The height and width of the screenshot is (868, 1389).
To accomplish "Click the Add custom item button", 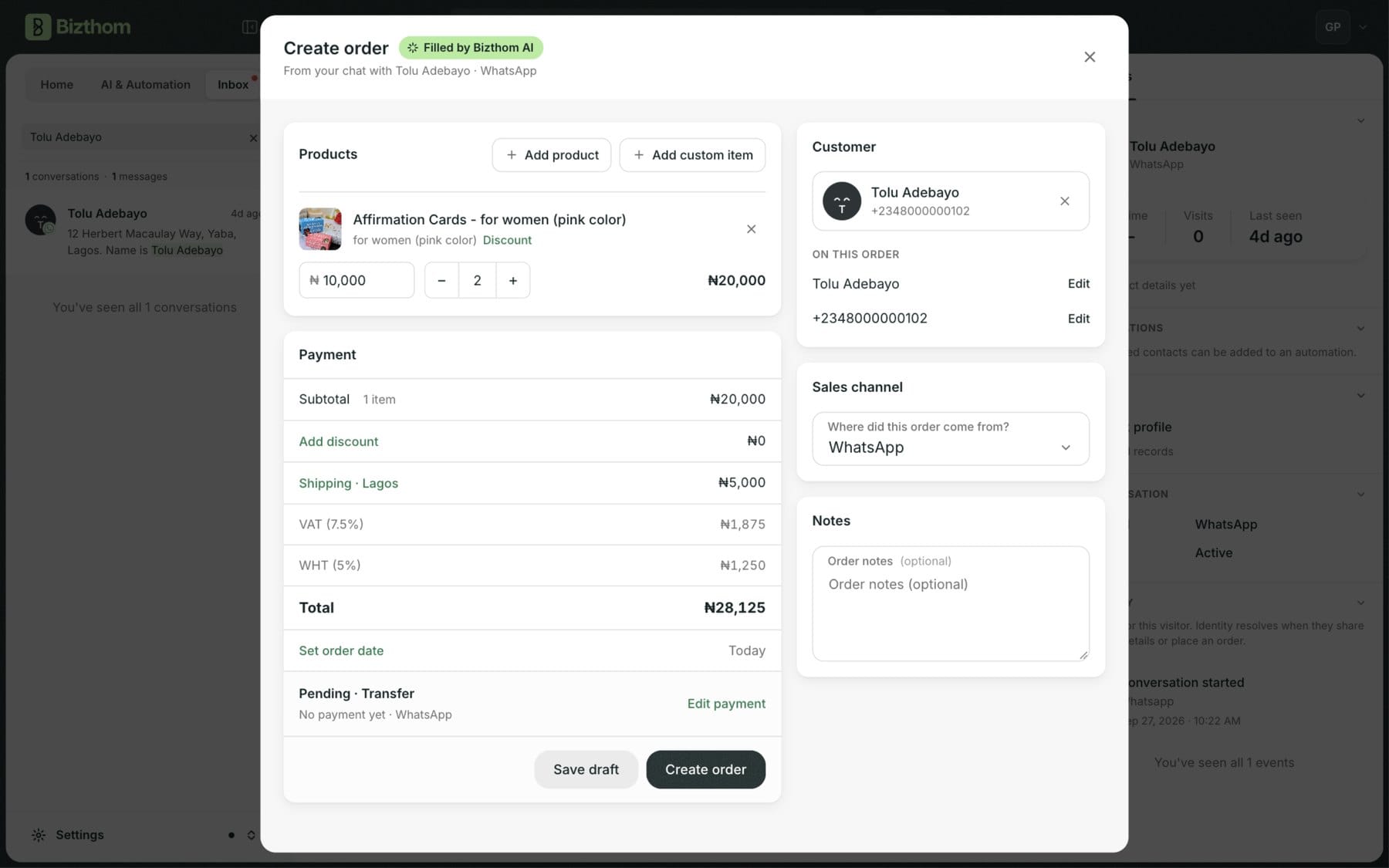I will click(692, 155).
